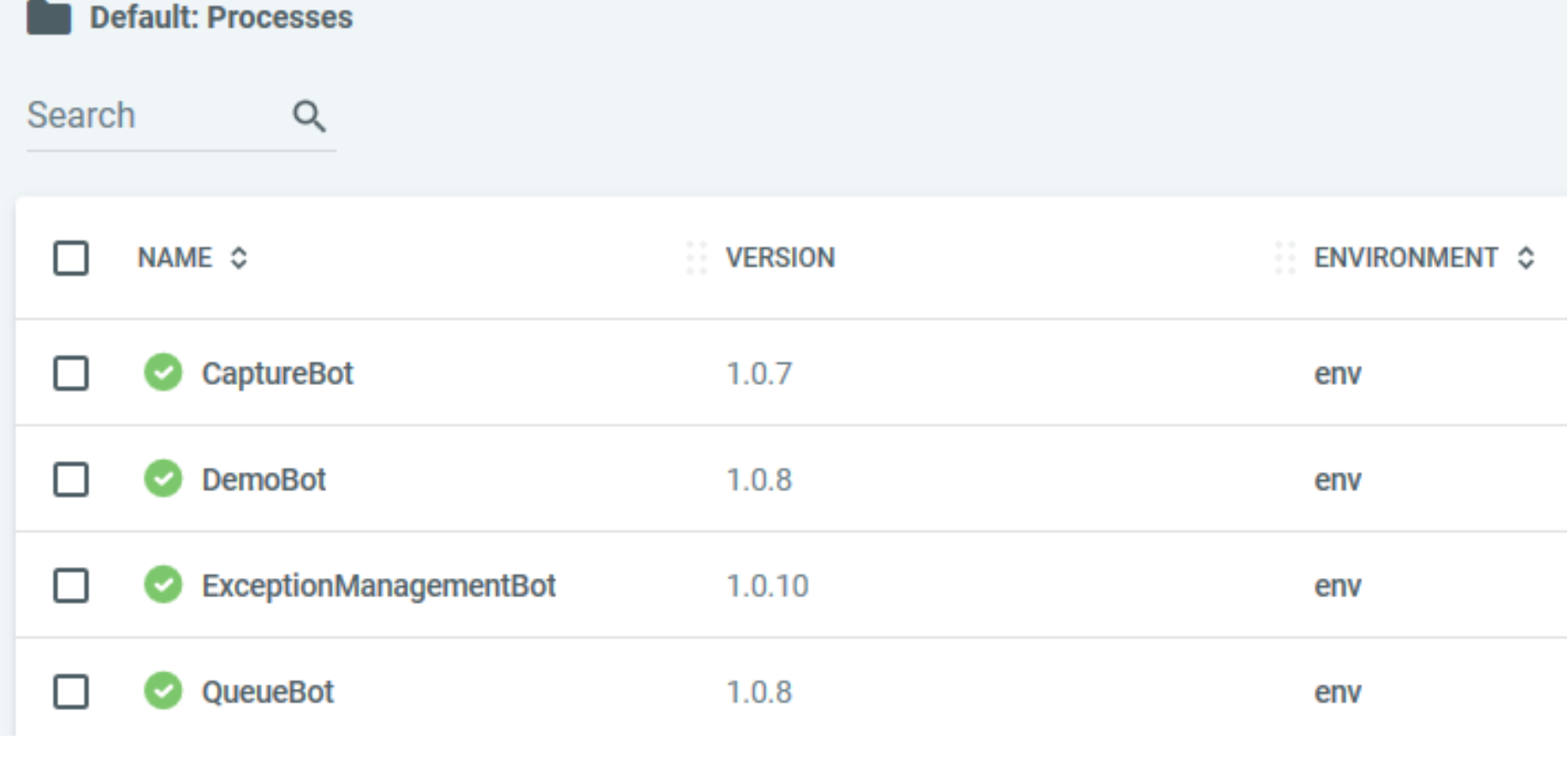The image size is (1568, 758).
Task: Click ExceptionManagementBot's green status icon
Action: coord(163,585)
